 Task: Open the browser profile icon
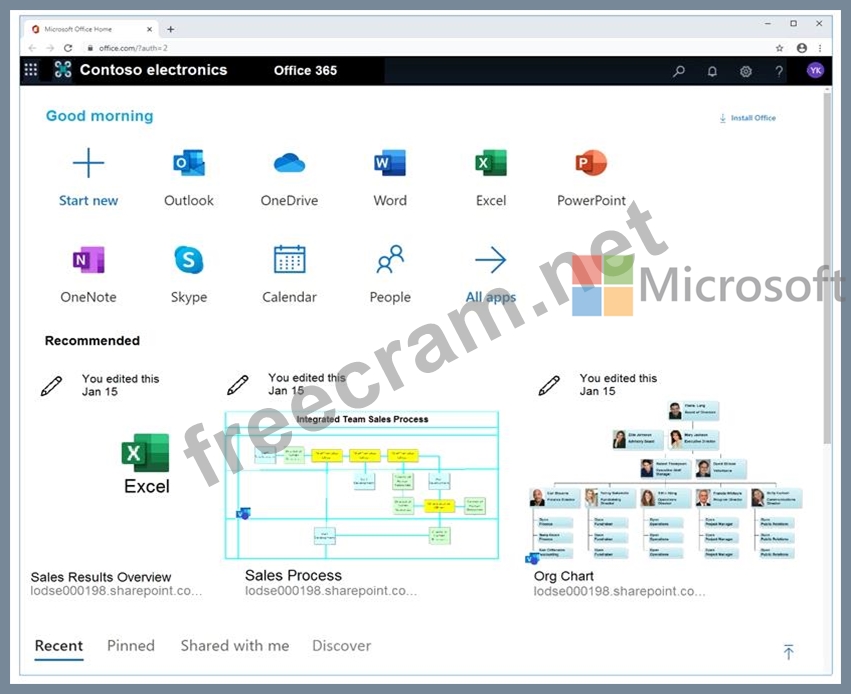click(x=802, y=48)
